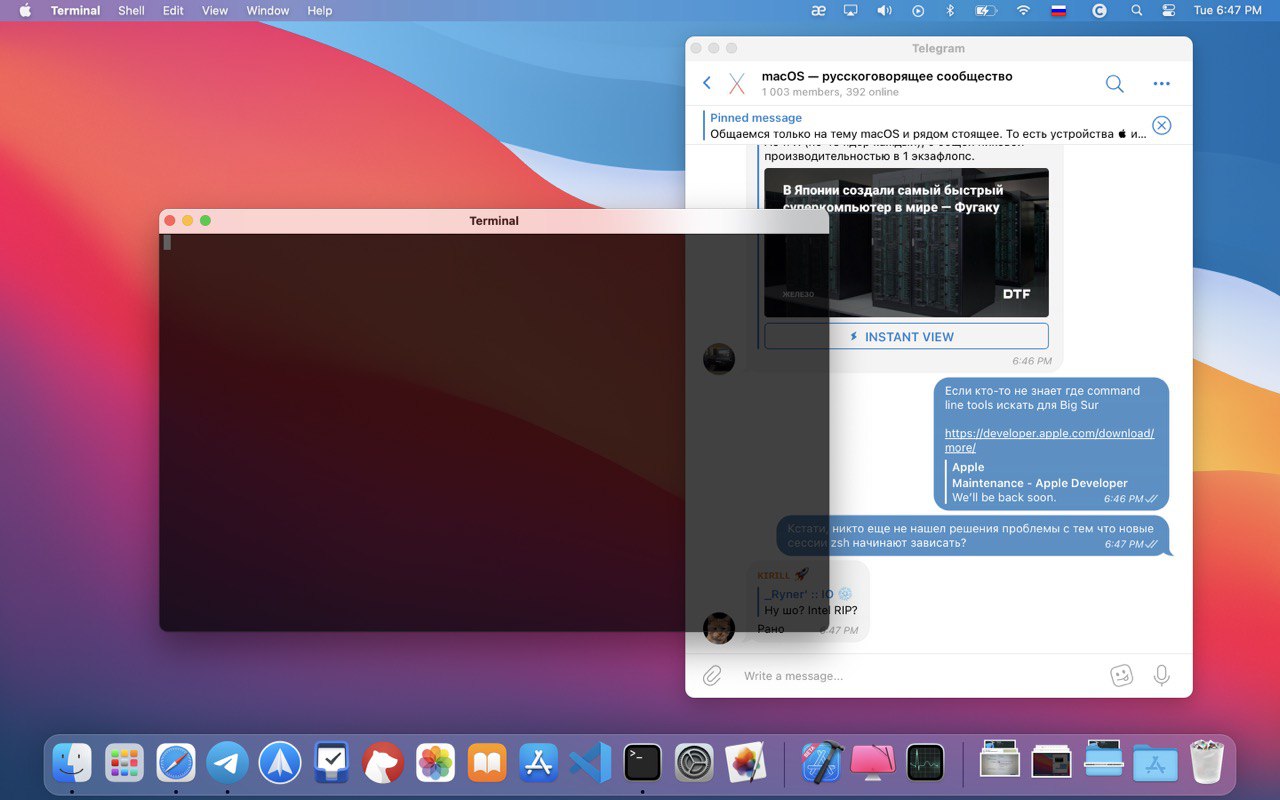The image size is (1280, 800).
Task: Click the avatar beside the Рано message
Action: [x=719, y=628]
